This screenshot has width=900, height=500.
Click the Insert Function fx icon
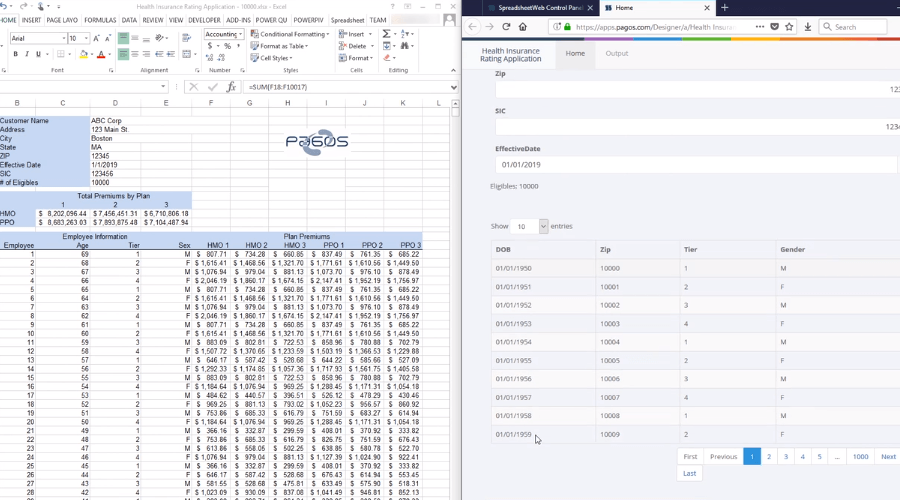tap(231, 87)
